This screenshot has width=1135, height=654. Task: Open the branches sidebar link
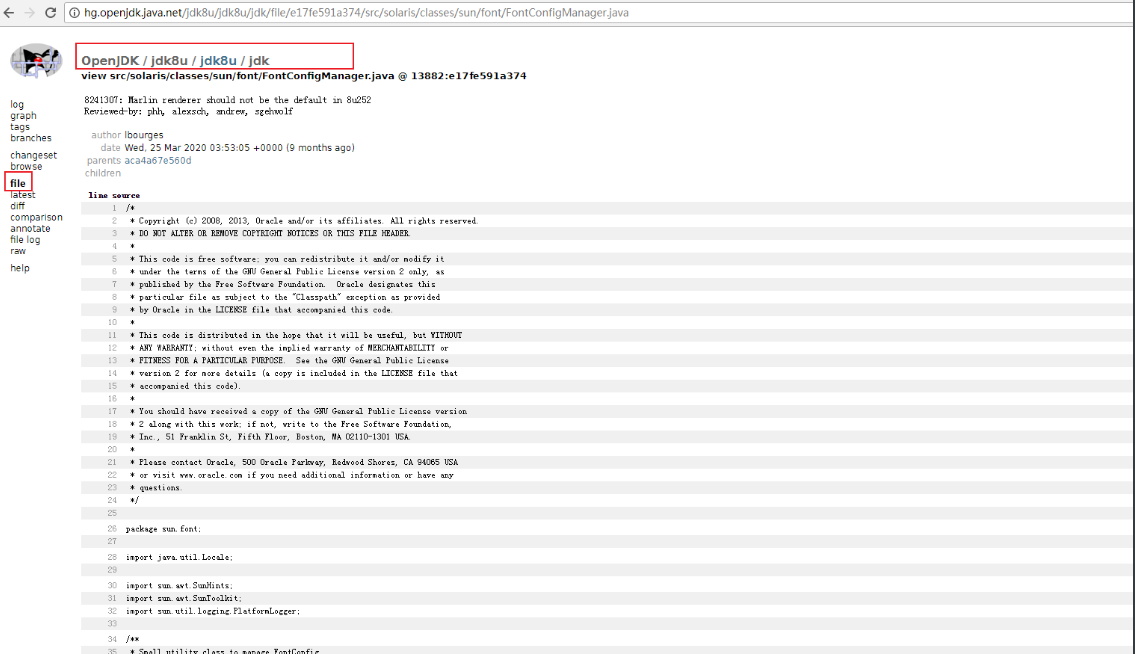[x=30, y=138]
